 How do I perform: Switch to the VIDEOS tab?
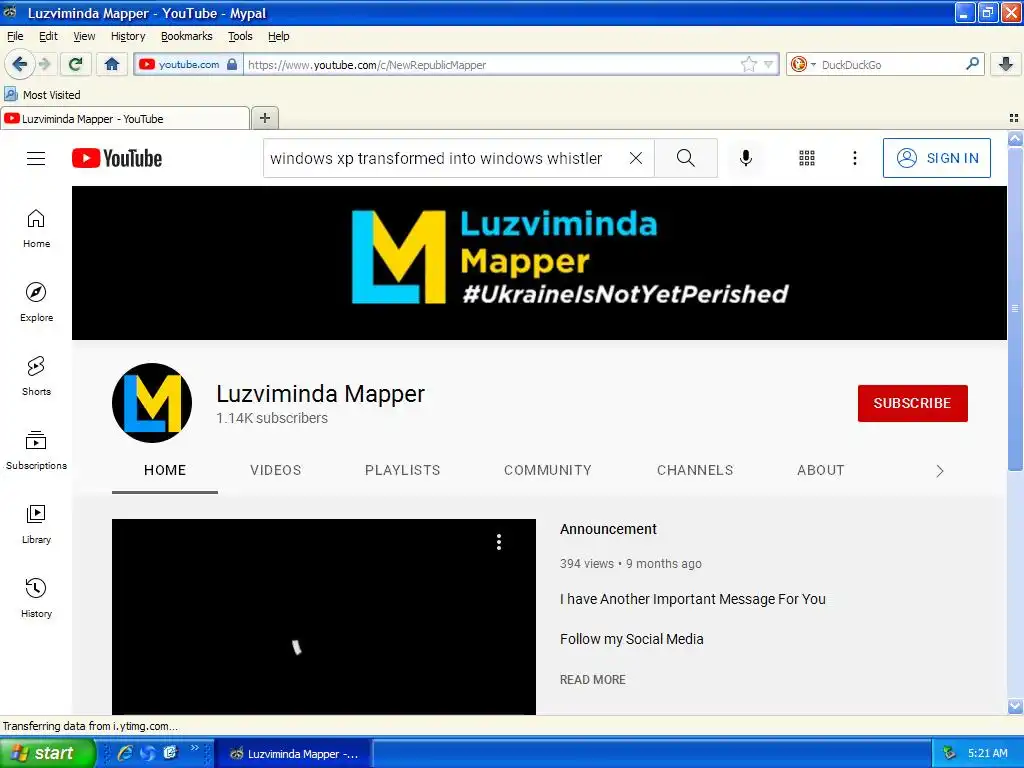click(276, 470)
